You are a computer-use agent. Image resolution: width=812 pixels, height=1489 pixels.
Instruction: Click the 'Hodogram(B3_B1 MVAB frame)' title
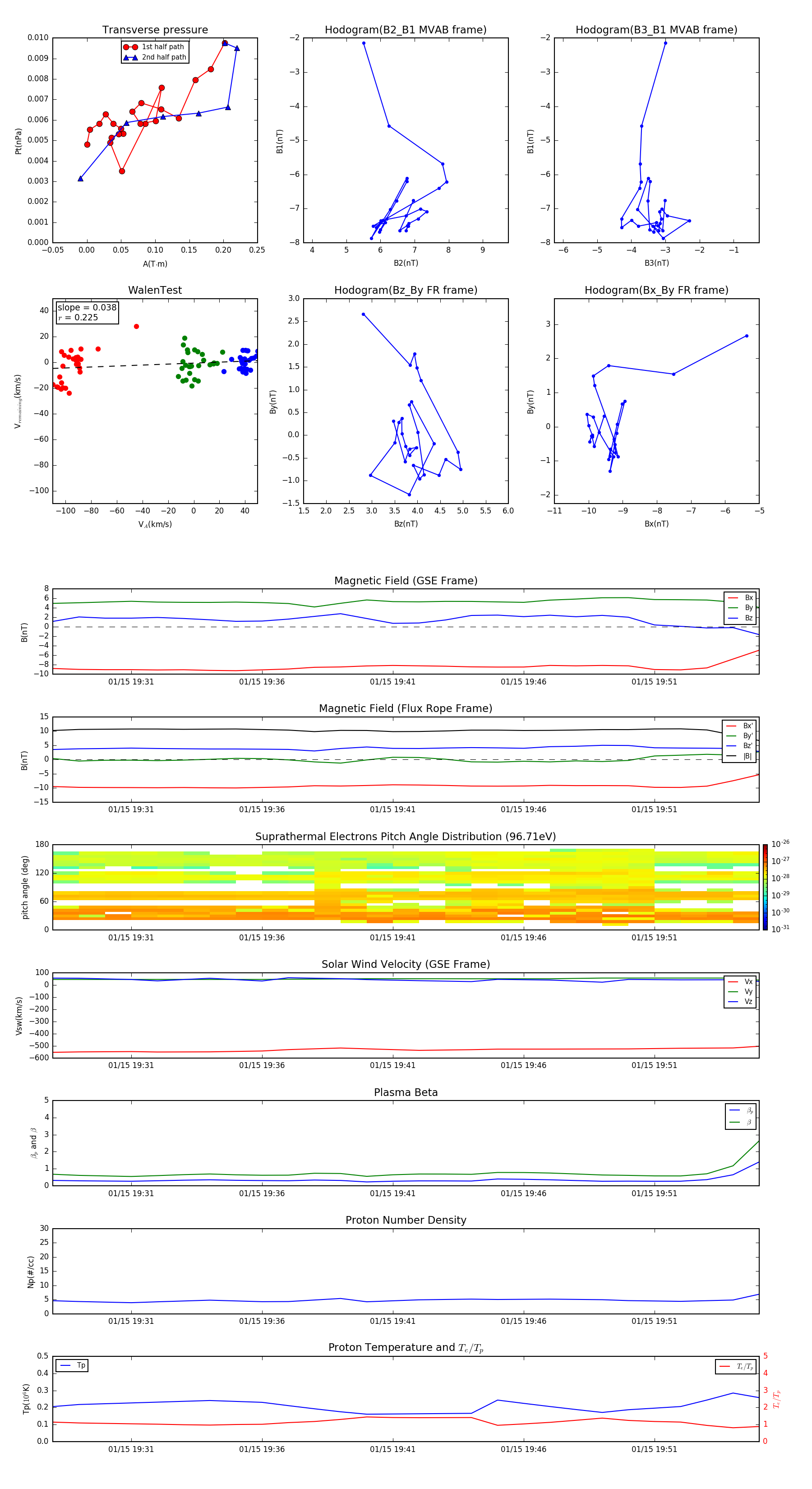[x=656, y=30]
